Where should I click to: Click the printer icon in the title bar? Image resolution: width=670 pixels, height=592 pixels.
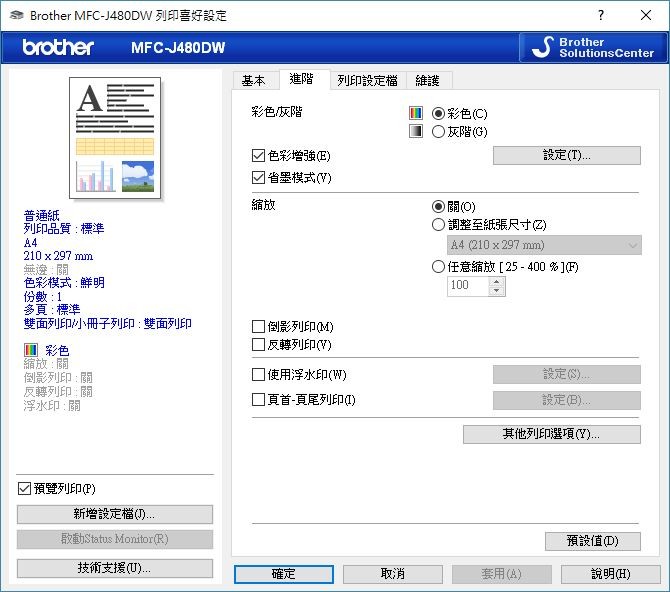(x=16, y=15)
